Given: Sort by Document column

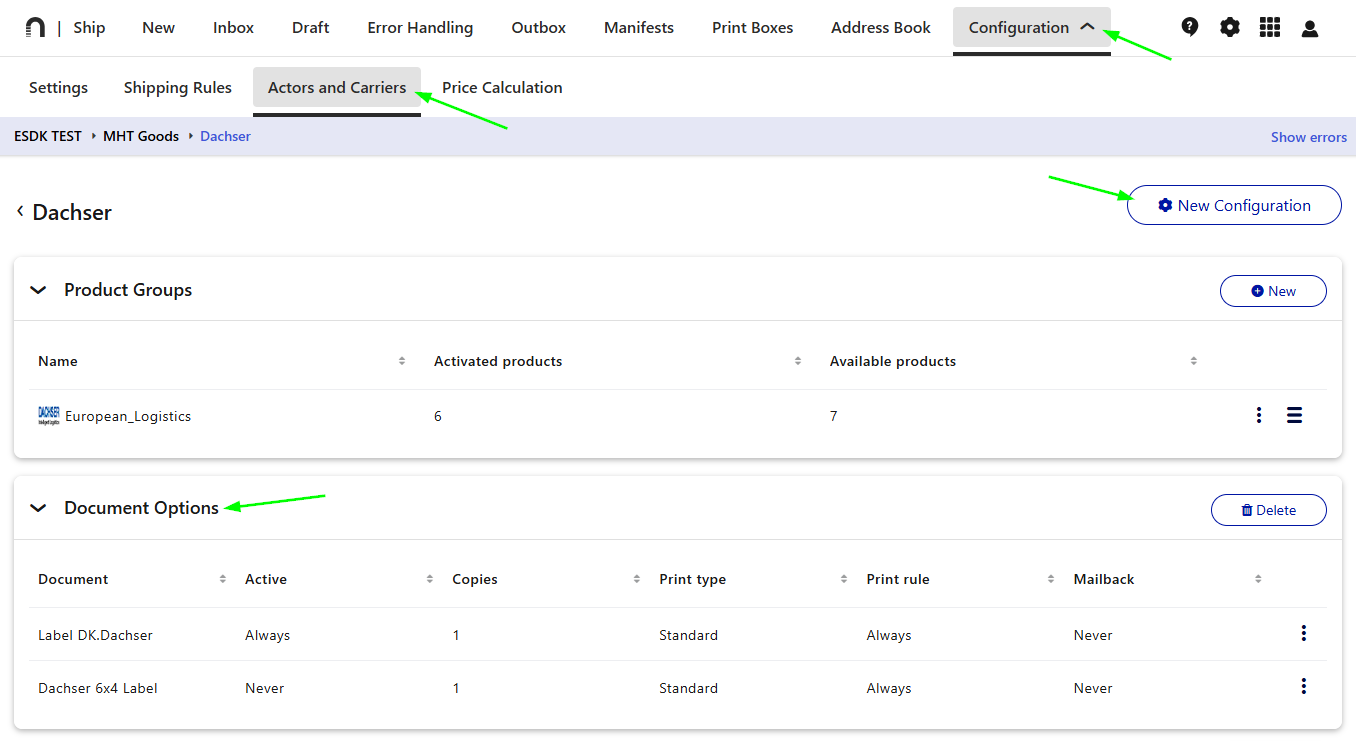Looking at the screenshot, I should 222,579.
